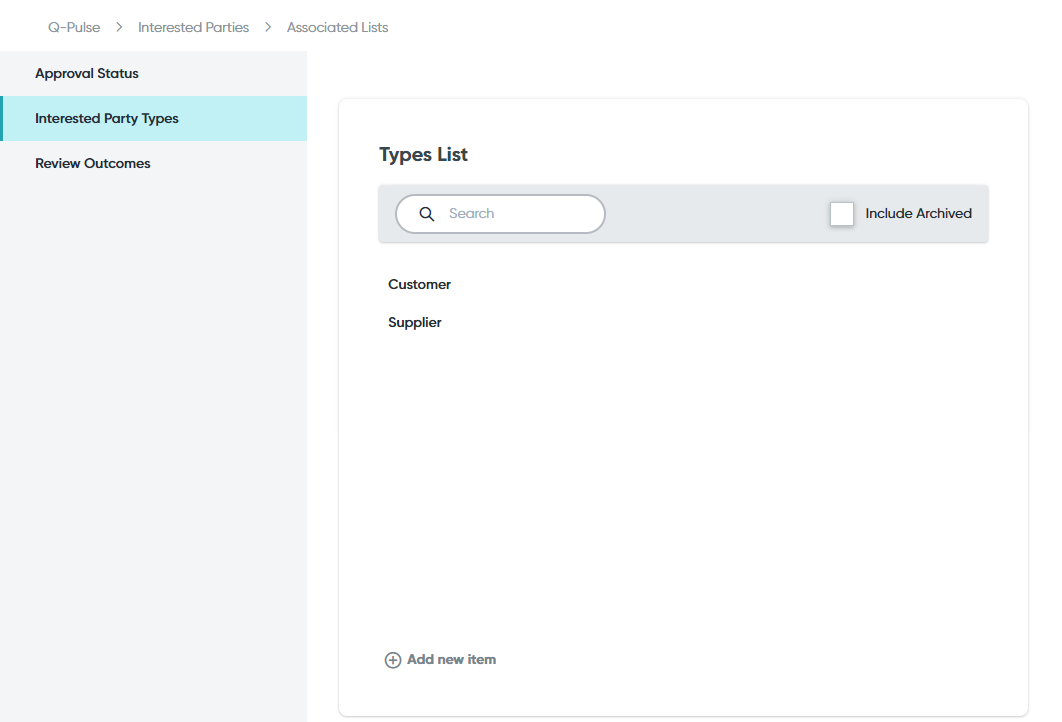
Task: Go to Q-Pulse breadcrumb link
Action: [74, 27]
